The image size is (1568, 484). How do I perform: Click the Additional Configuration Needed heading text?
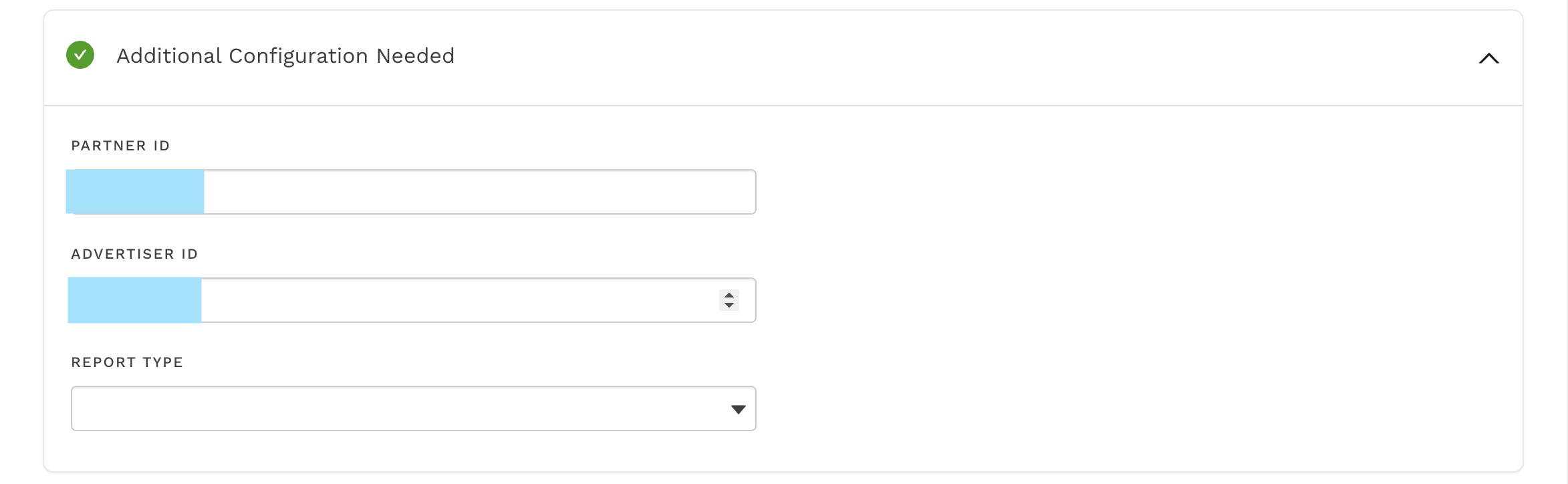(x=285, y=55)
